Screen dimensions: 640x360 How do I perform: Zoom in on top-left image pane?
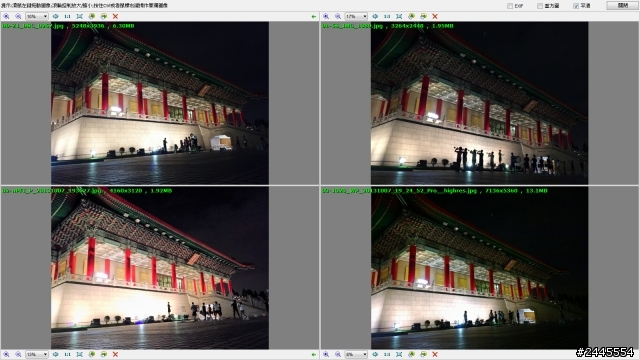pos(6,16)
